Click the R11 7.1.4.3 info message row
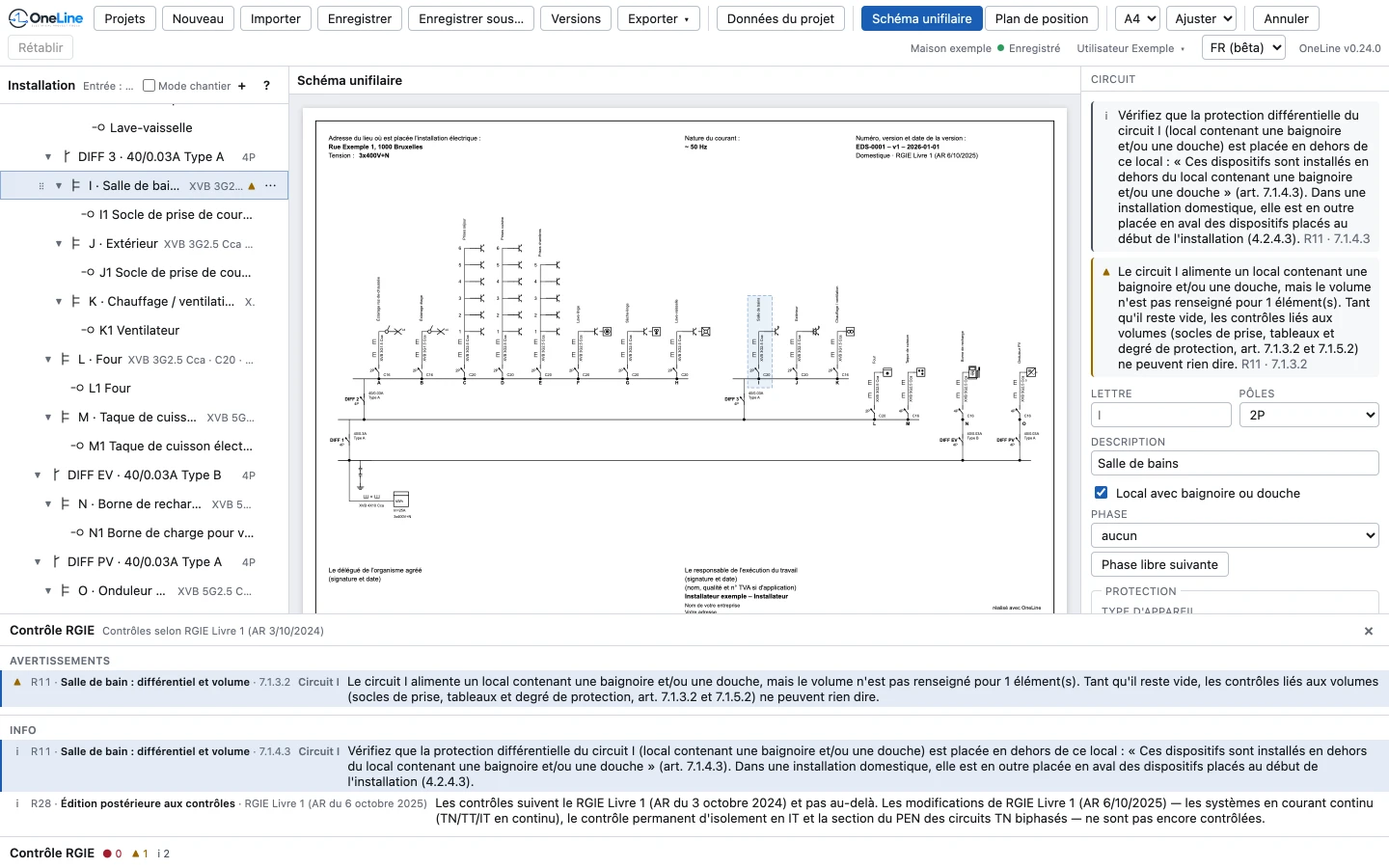This screenshot has width=1389, height=868. click(x=694, y=766)
